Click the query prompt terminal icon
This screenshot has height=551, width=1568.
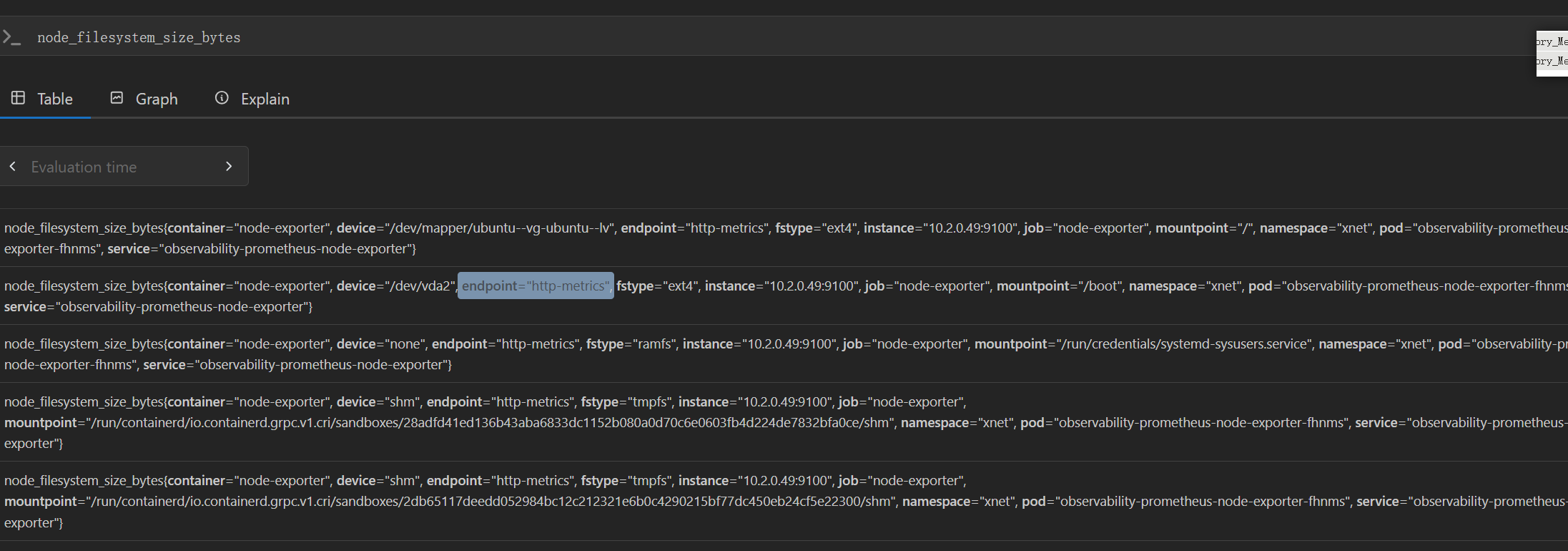[11, 37]
